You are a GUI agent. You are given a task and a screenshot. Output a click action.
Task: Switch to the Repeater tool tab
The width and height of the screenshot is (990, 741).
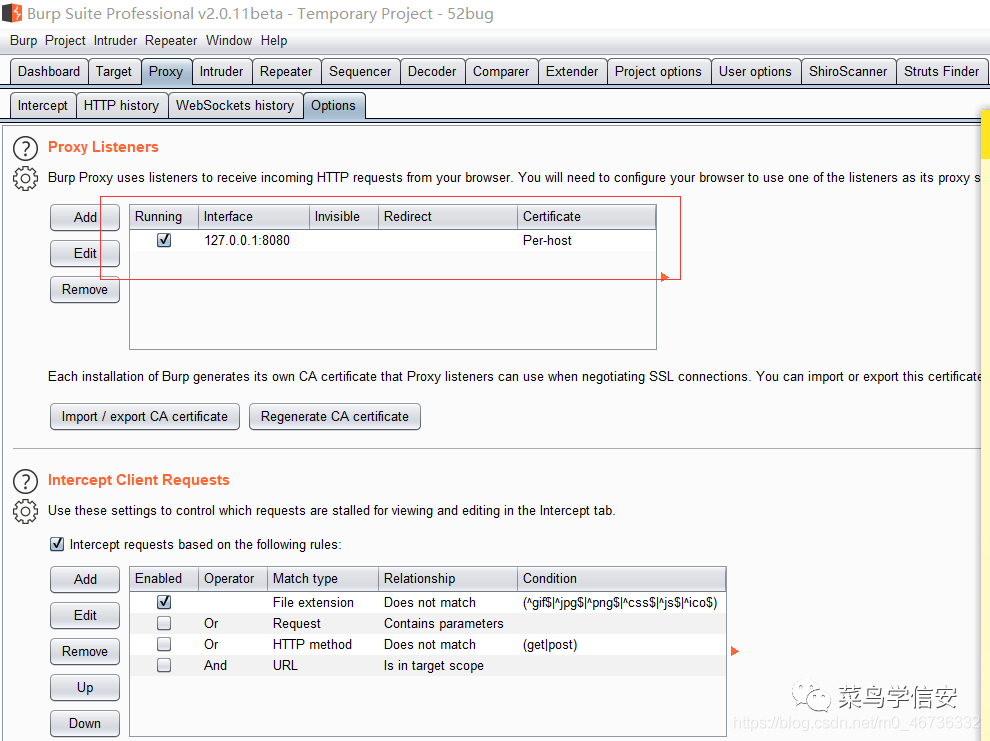[286, 71]
